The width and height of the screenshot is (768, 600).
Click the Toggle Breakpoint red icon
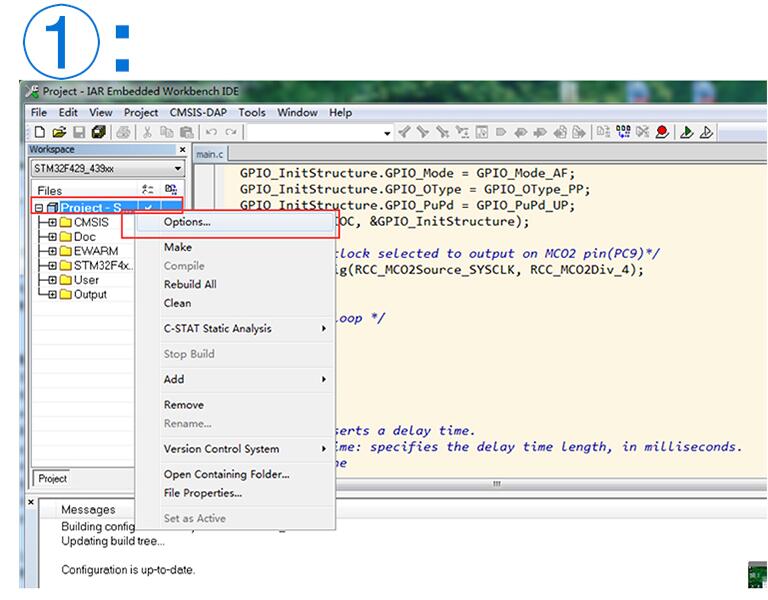pos(661,132)
